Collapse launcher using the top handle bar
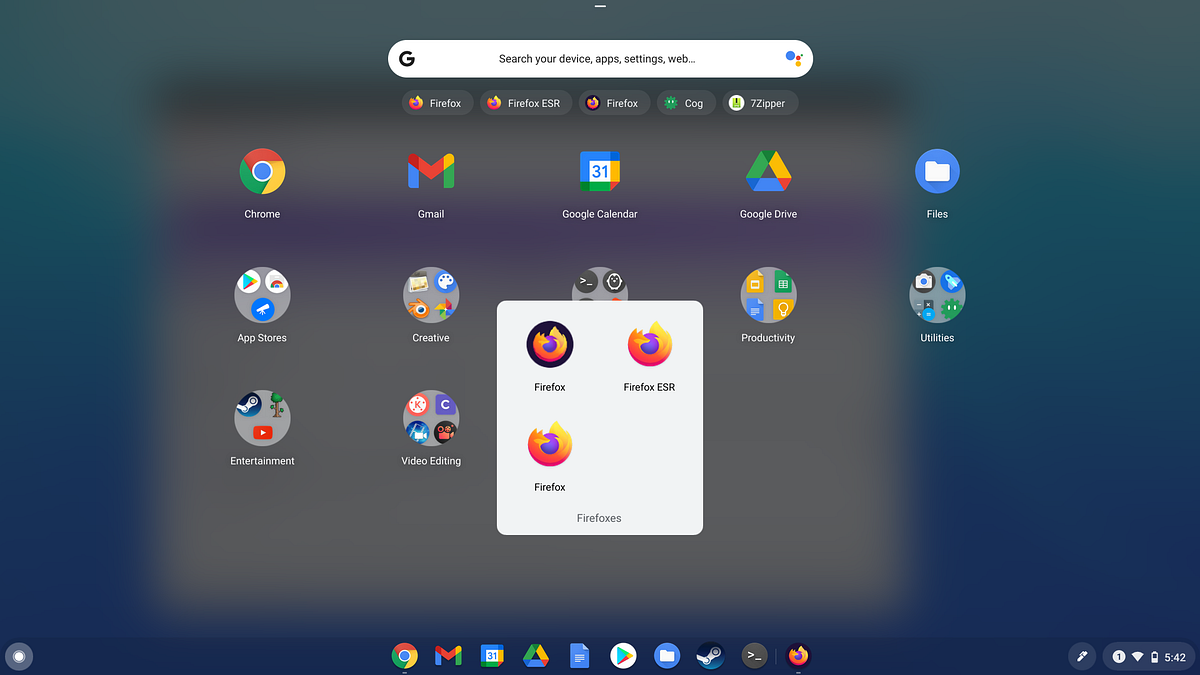Image resolution: width=1200 pixels, height=675 pixels. [600, 6]
